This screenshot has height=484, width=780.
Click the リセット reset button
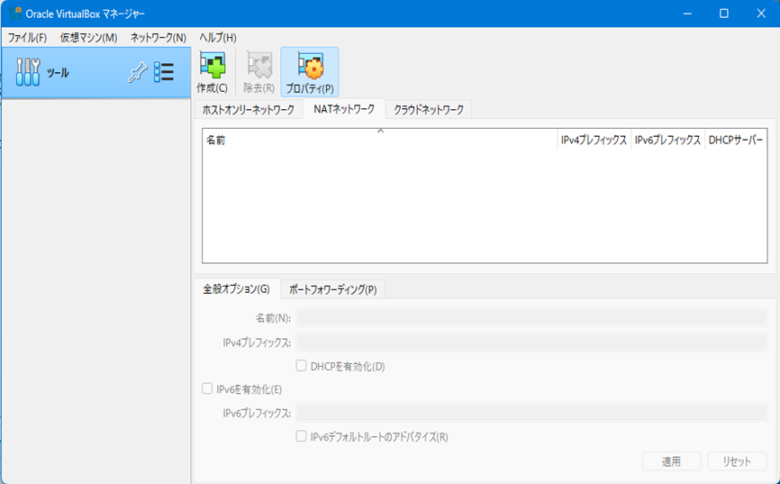tap(737, 461)
